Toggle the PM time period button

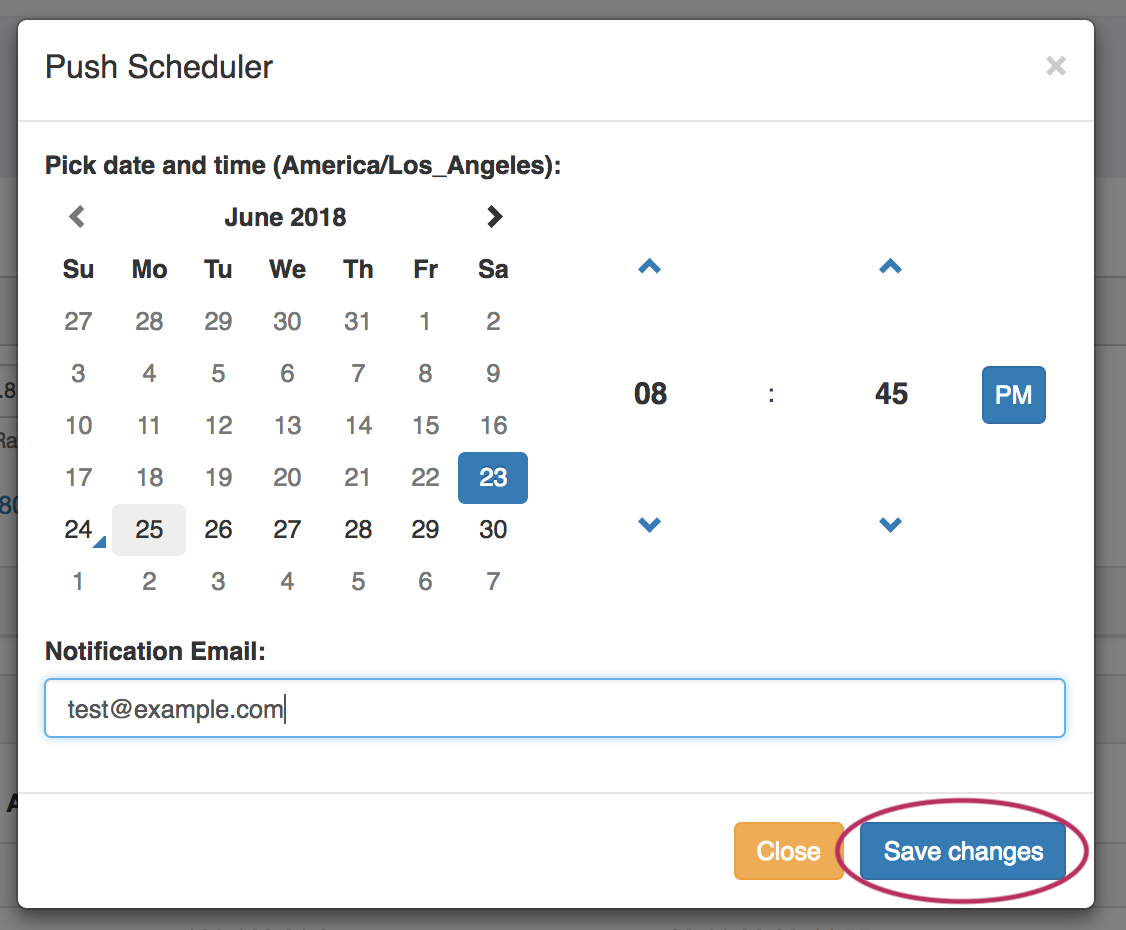tap(1013, 395)
